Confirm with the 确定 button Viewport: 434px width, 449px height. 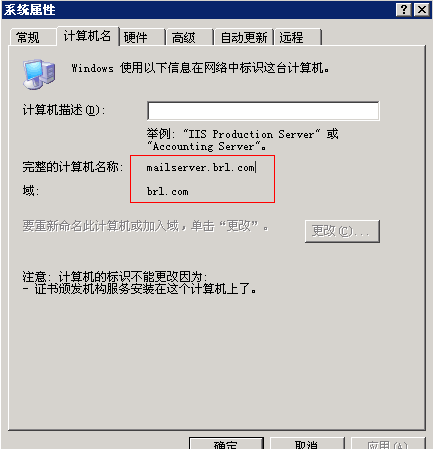pos(226,443)
